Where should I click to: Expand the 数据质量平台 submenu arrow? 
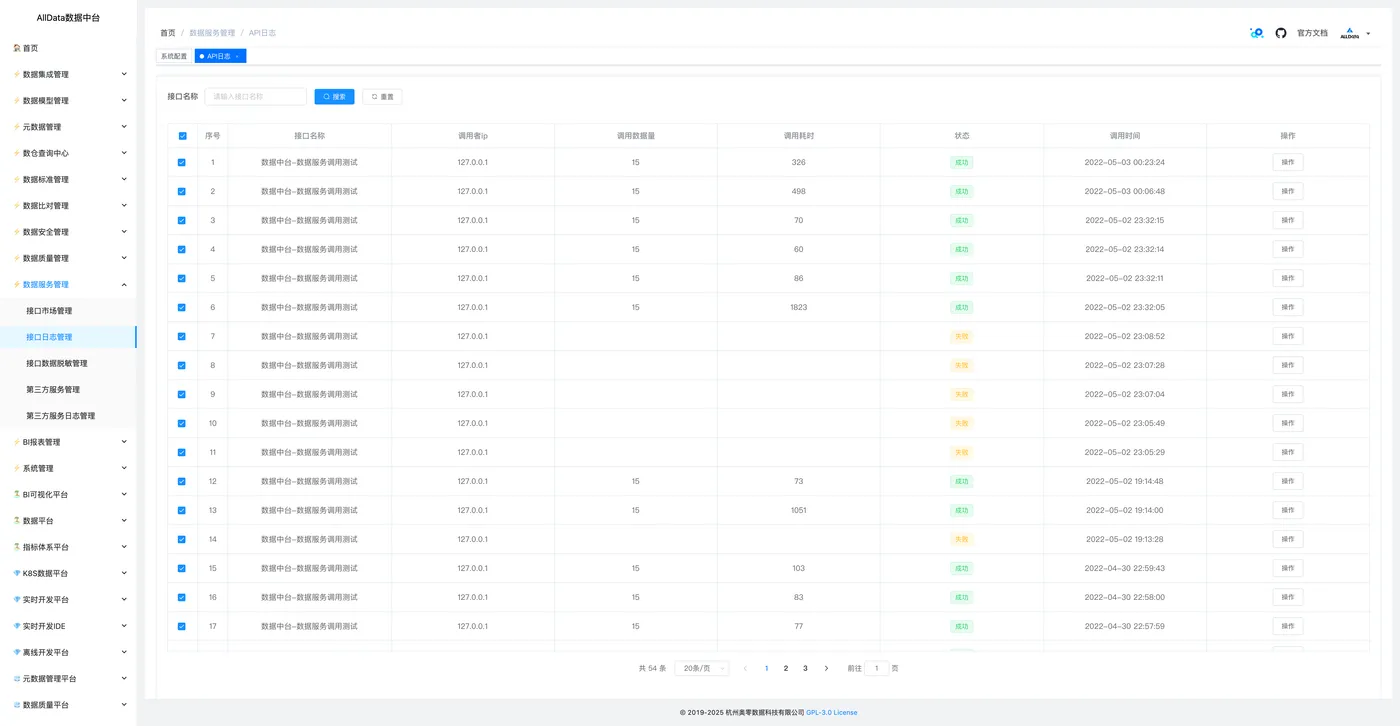coord(124,705)
